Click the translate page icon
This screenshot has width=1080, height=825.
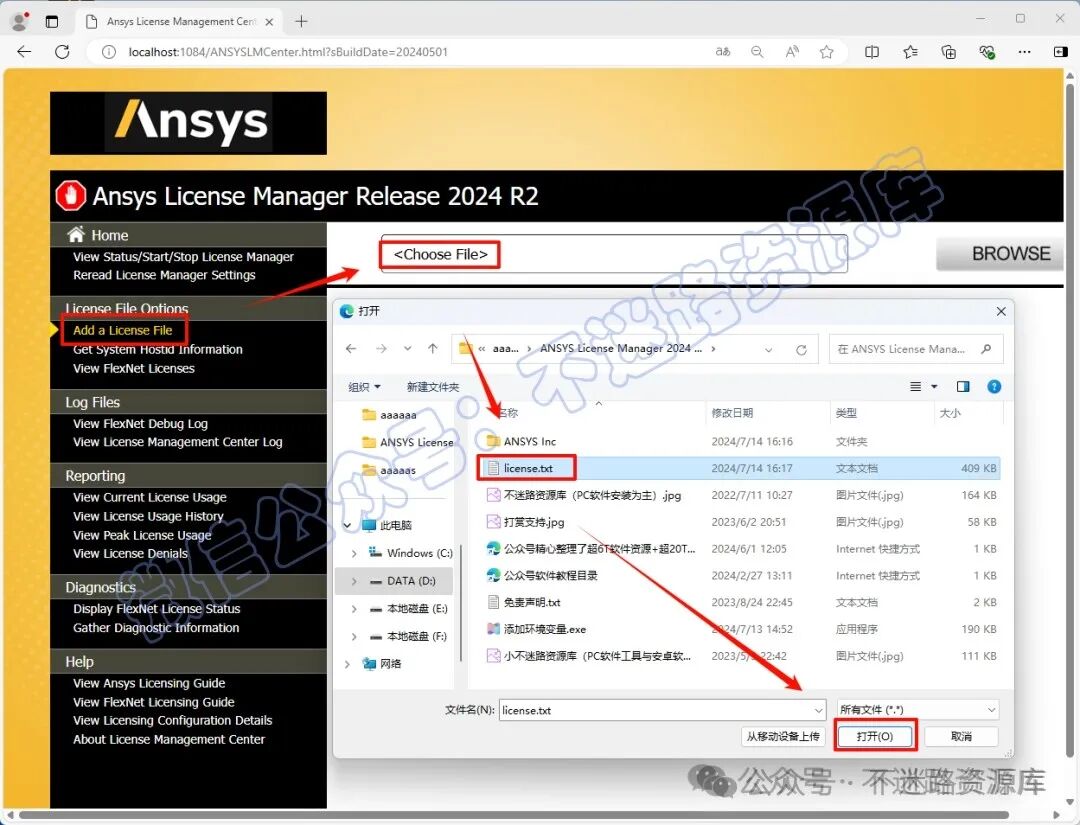[x=723, y=52]
